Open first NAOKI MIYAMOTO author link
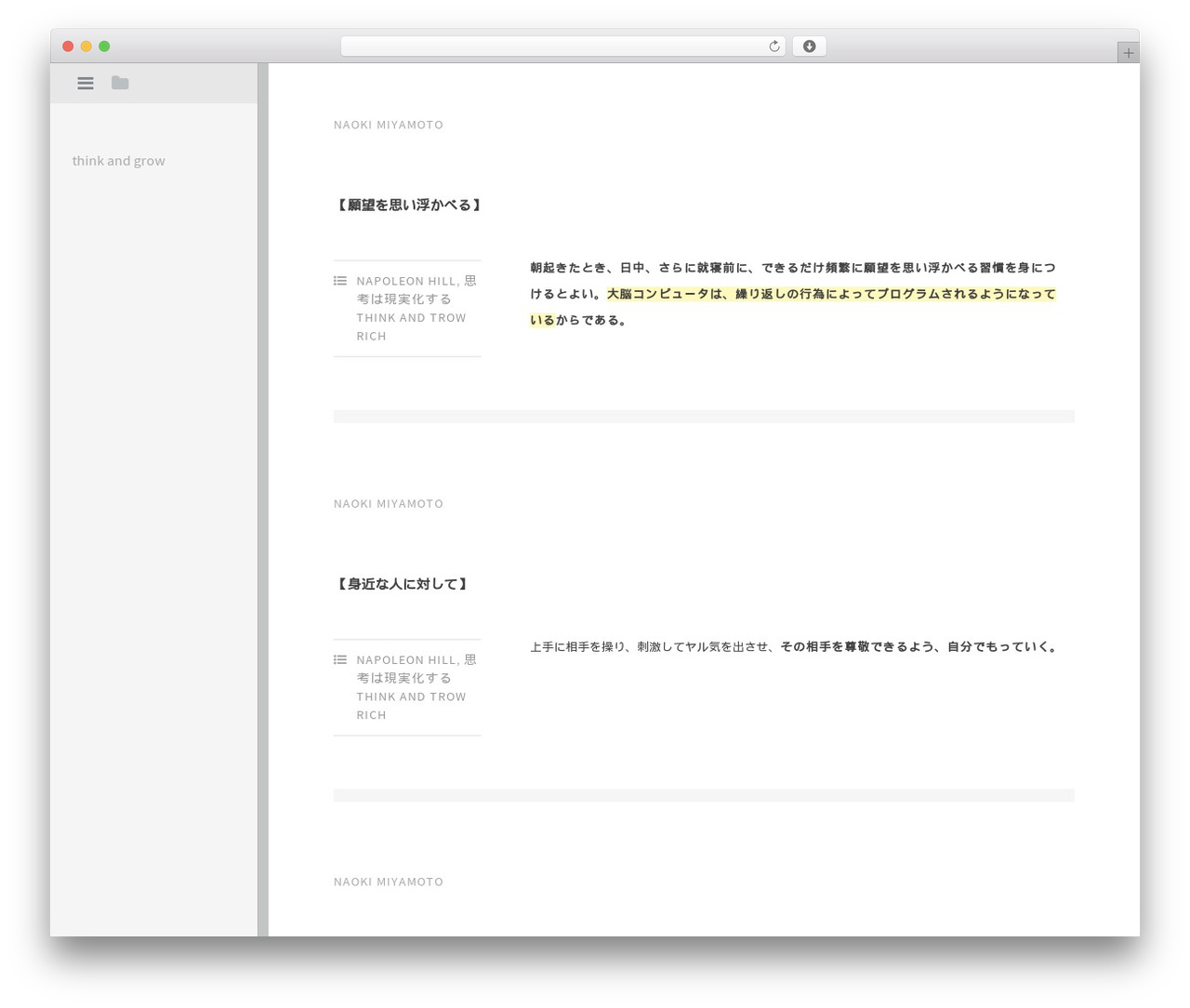The height and width of the screenshot is (1008, 1190). pos(389,125)
